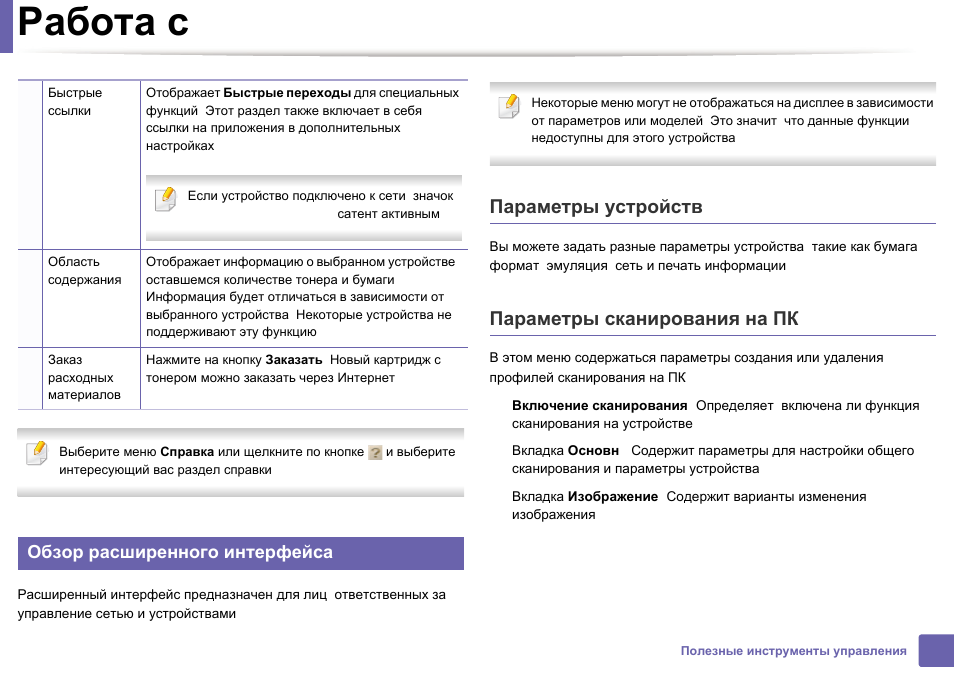Screen dimensions: 954x675
Task: Click the Параметры сканирования на ПК heading
Action: (643, 319)
